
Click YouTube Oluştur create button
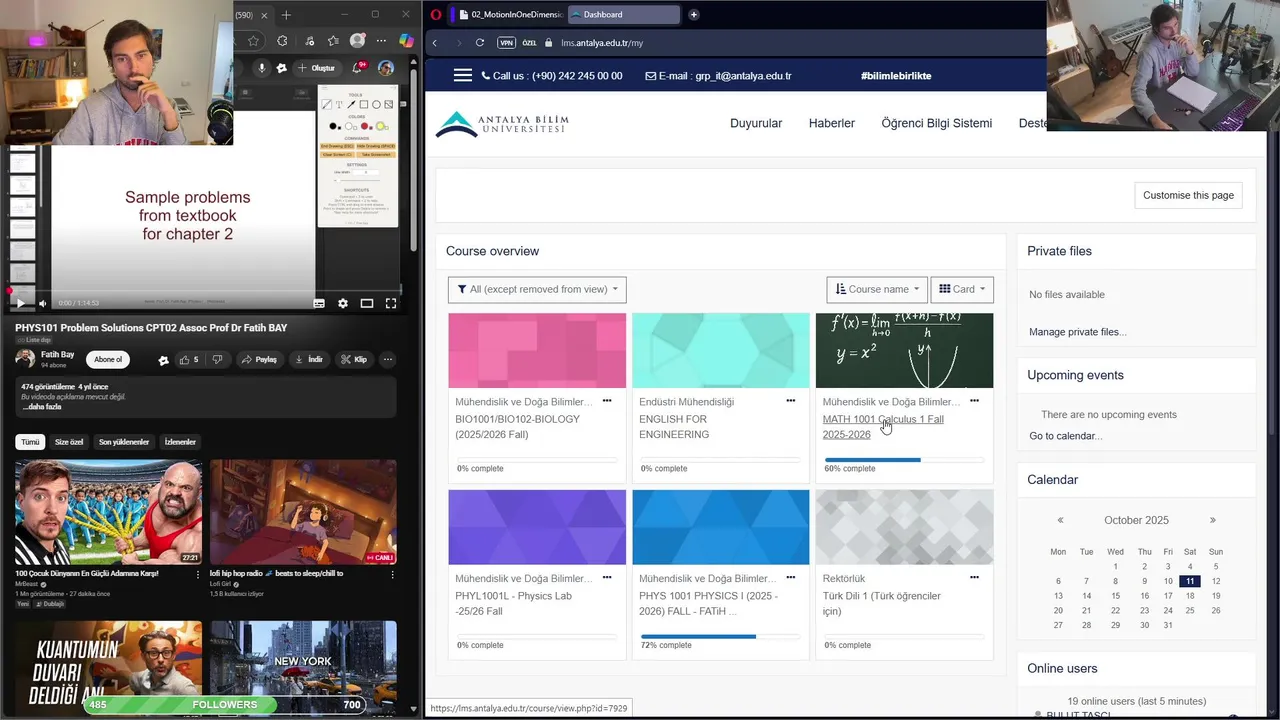(x=316, y=68)
